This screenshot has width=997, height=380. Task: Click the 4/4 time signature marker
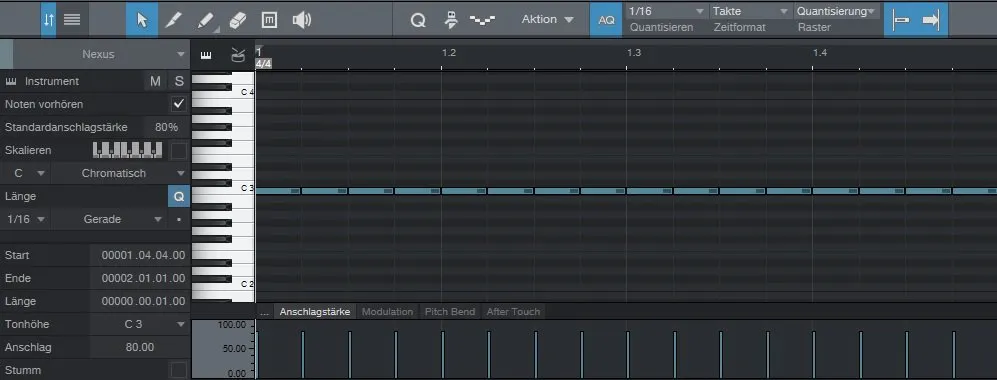pyautogui.click(x=263, y=64)
